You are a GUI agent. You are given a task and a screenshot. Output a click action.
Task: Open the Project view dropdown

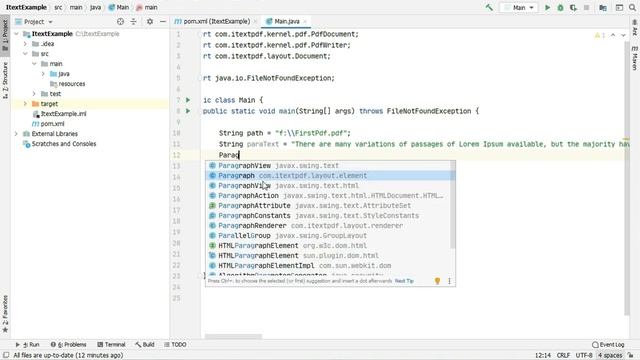[34, 22]
